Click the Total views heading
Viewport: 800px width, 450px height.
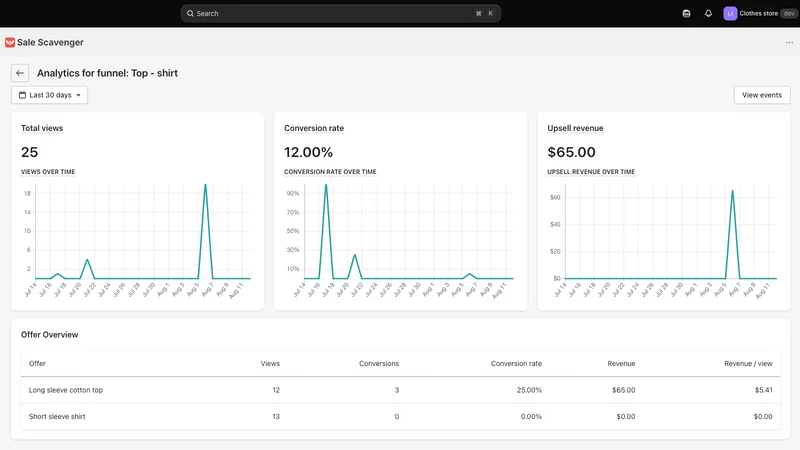tap(42, 128)
